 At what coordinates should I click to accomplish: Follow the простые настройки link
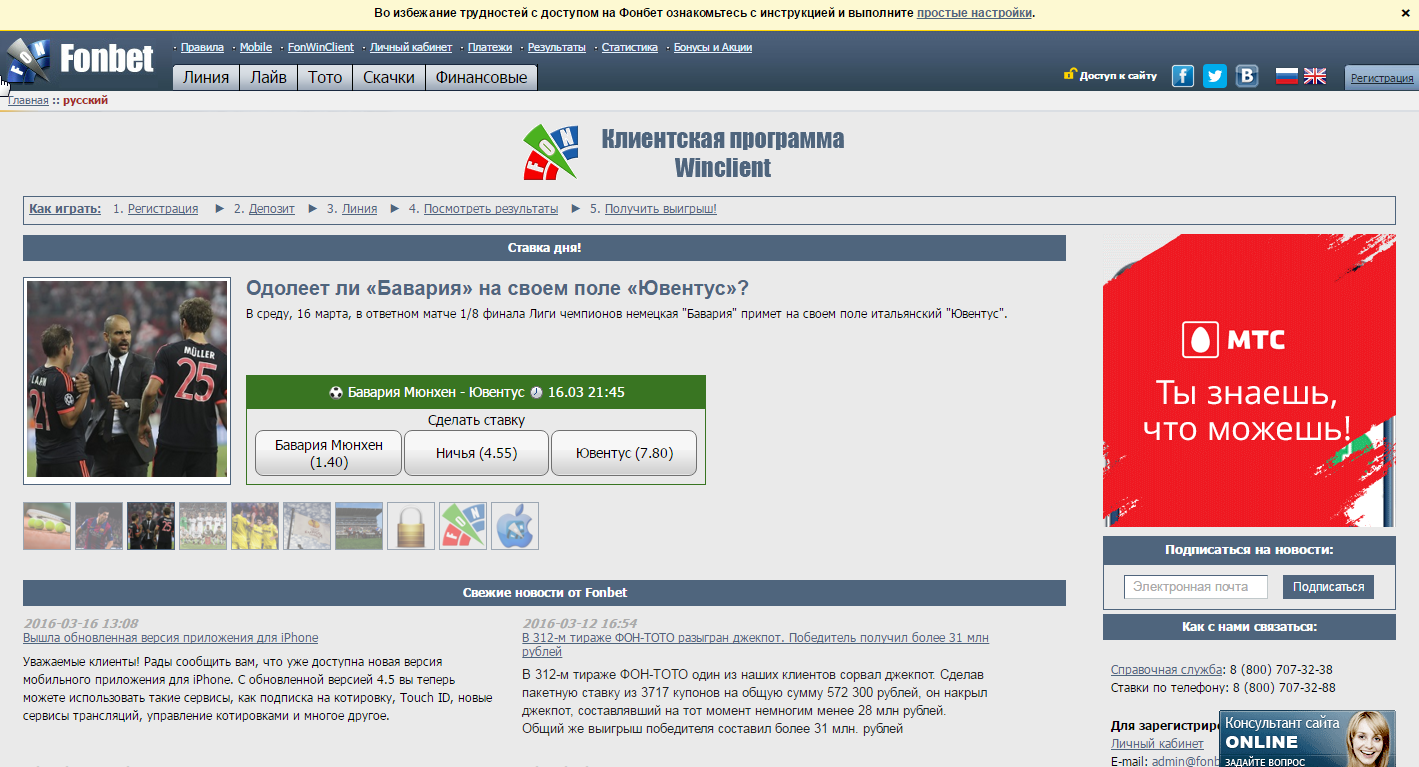coord(975,13)
